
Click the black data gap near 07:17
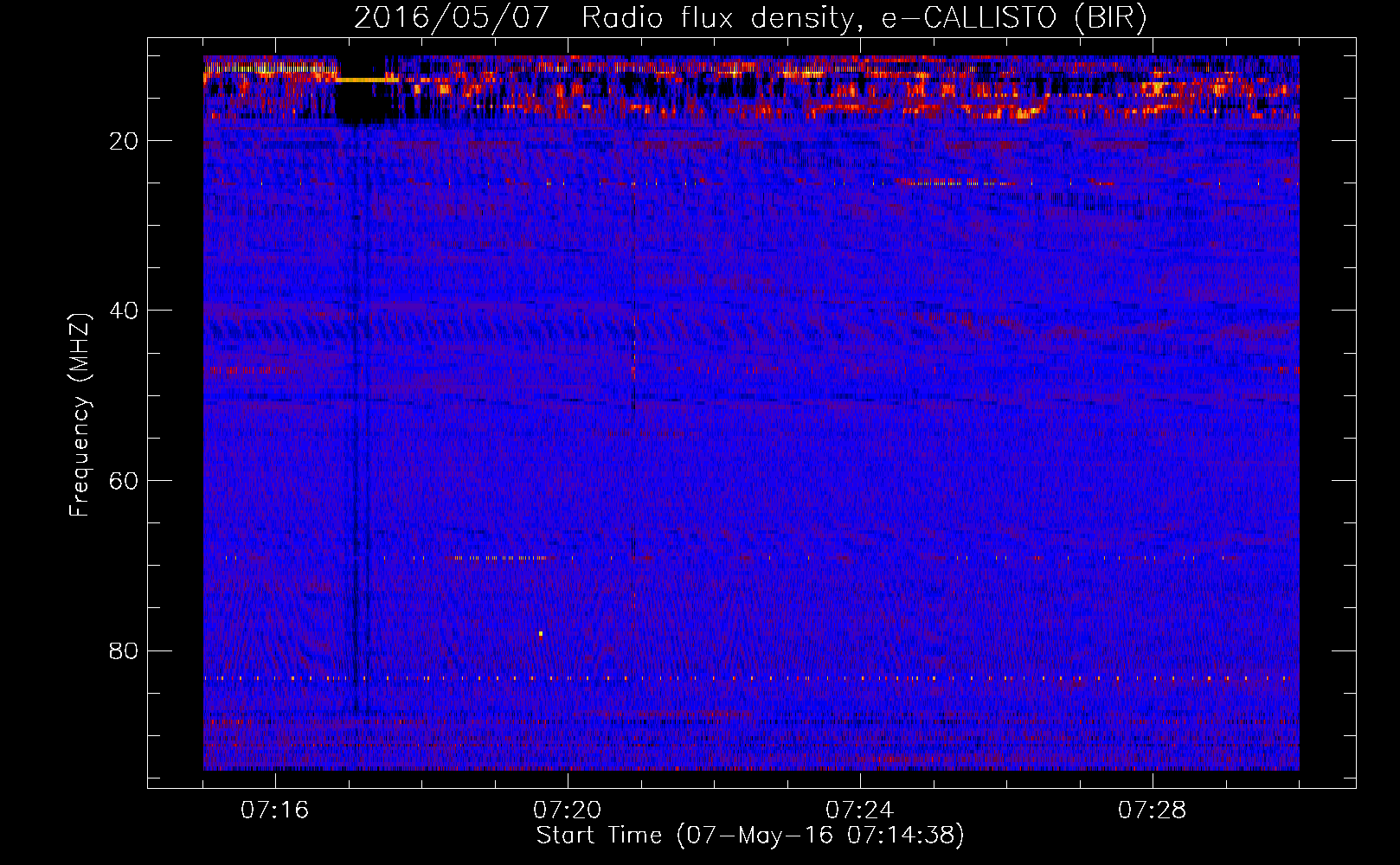(359, 91)
